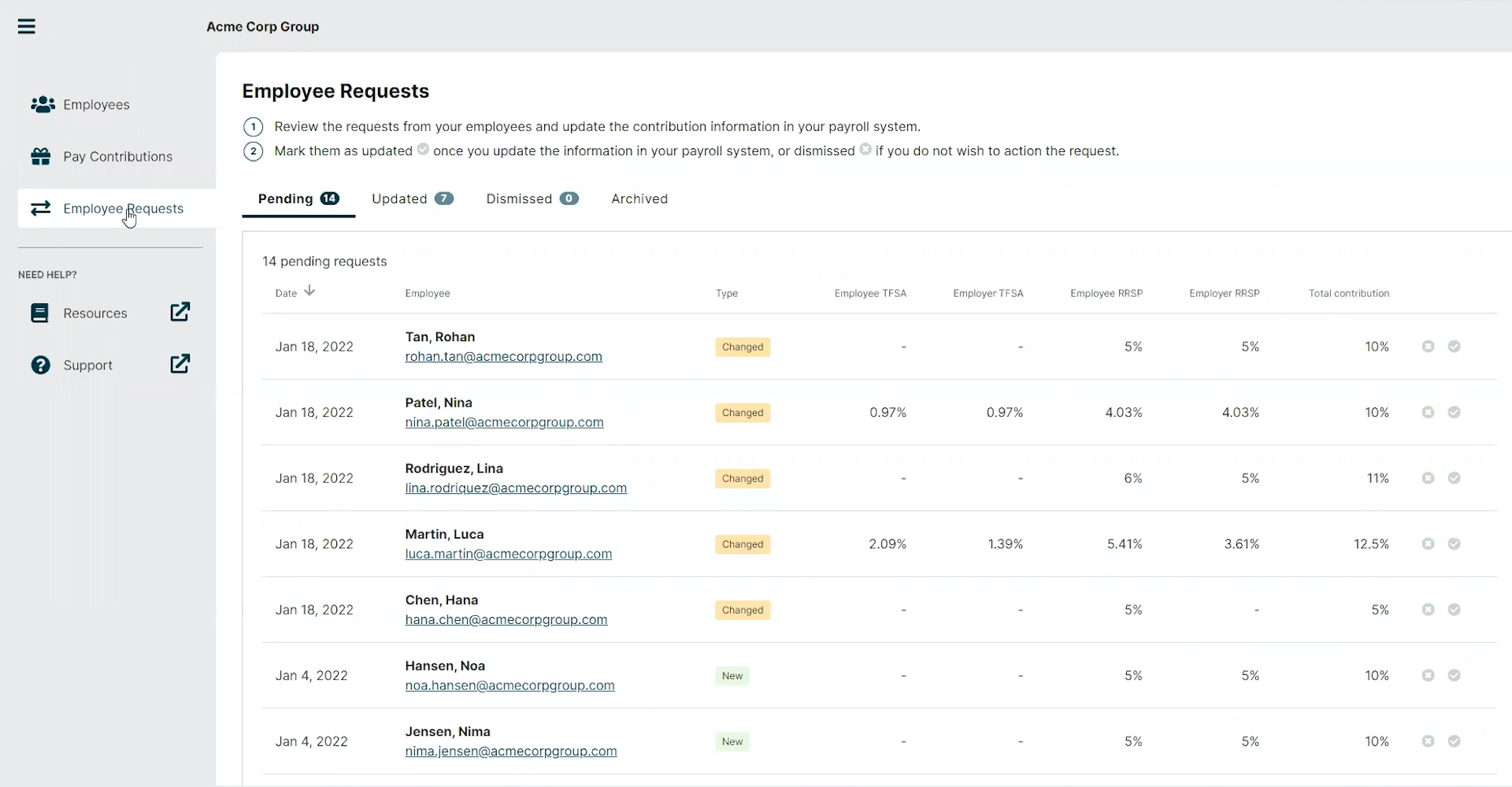1512x787 pixels.
Task: Click the New badge for Hansen, Noa
Action: pyautogui.click(x=732, y=676)
